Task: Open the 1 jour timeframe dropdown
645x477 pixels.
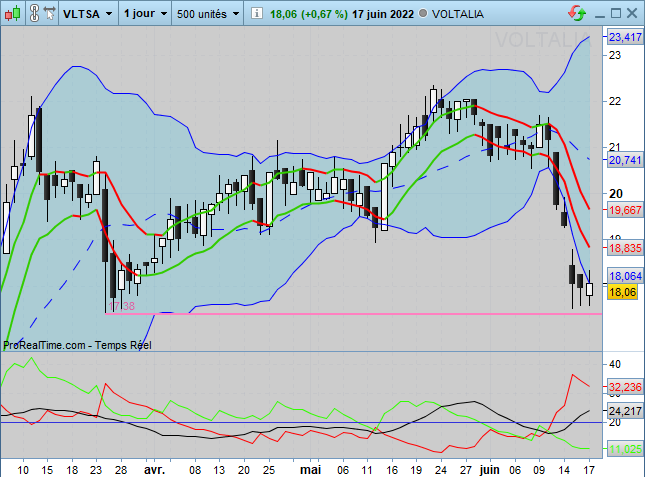Action: pyautogui.click(x=145, y=14)
